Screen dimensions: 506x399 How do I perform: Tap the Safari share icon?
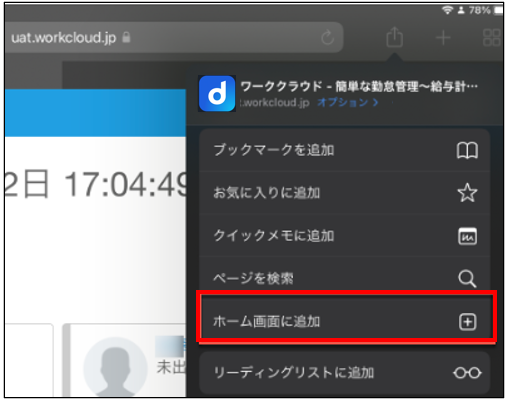click(x=394, y=37)
